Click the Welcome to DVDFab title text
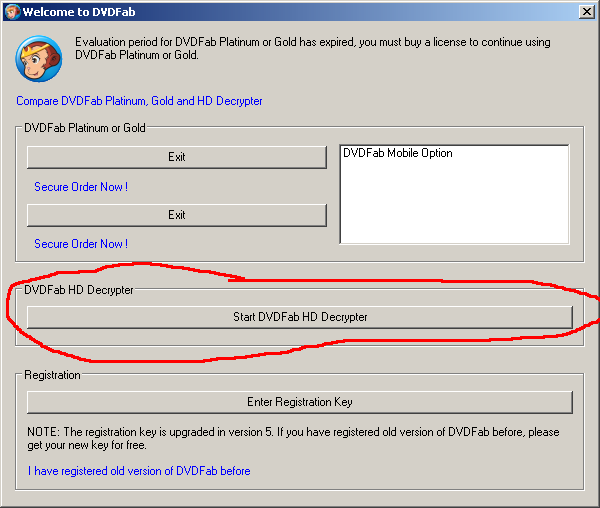The image size is (600, 508). [79, 12]
